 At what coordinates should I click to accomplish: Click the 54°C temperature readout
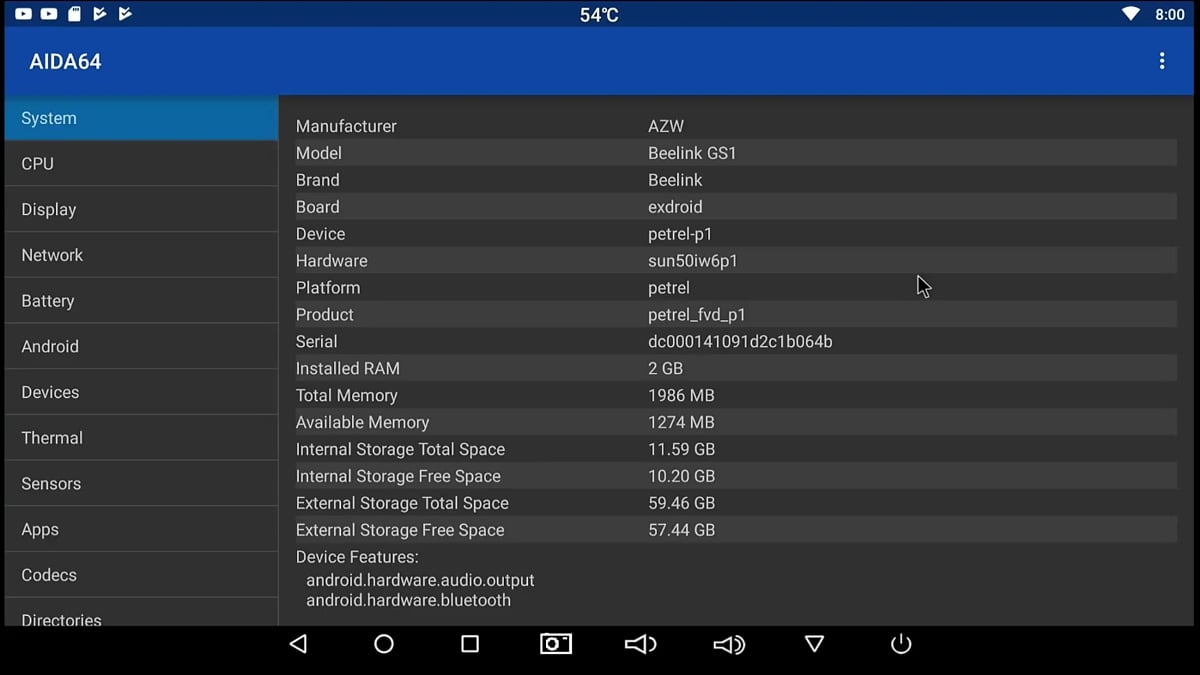click(x=599, y=14)
